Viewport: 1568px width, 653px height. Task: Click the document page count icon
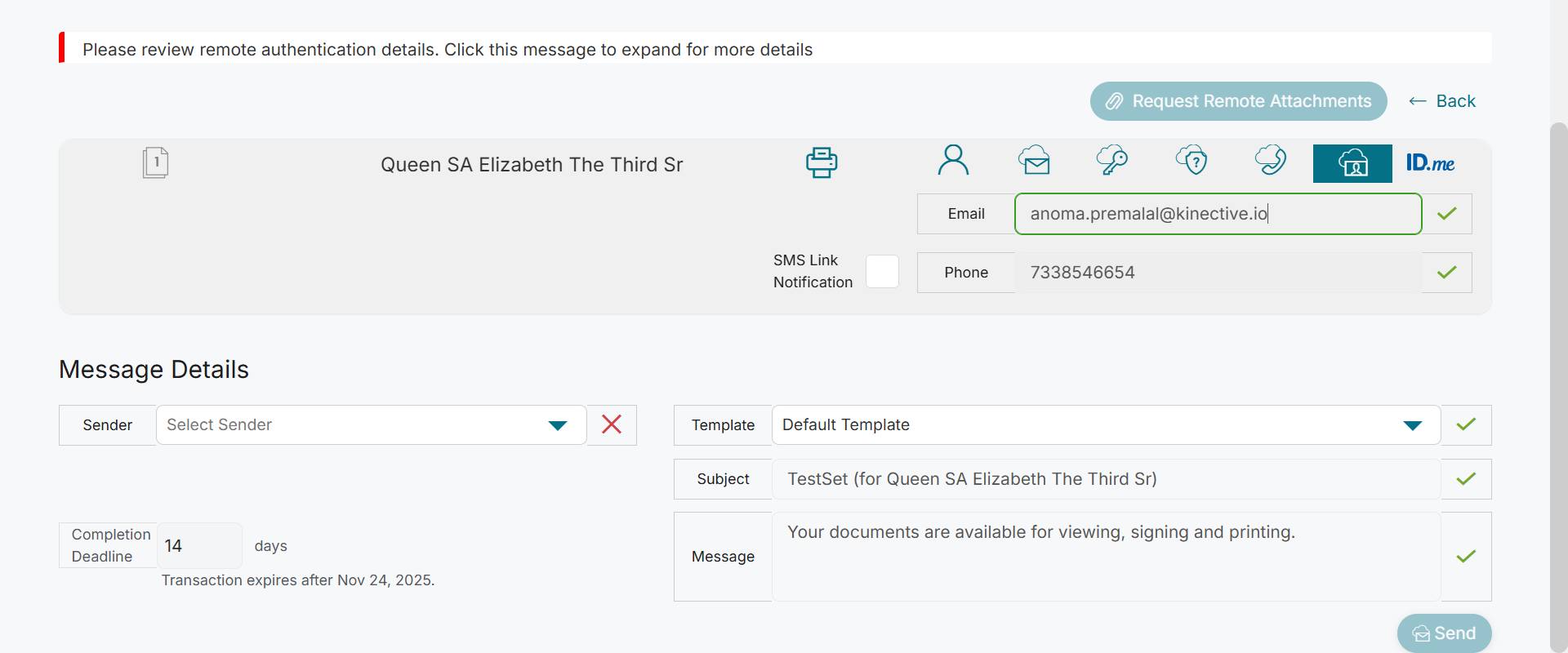(155, 162)
